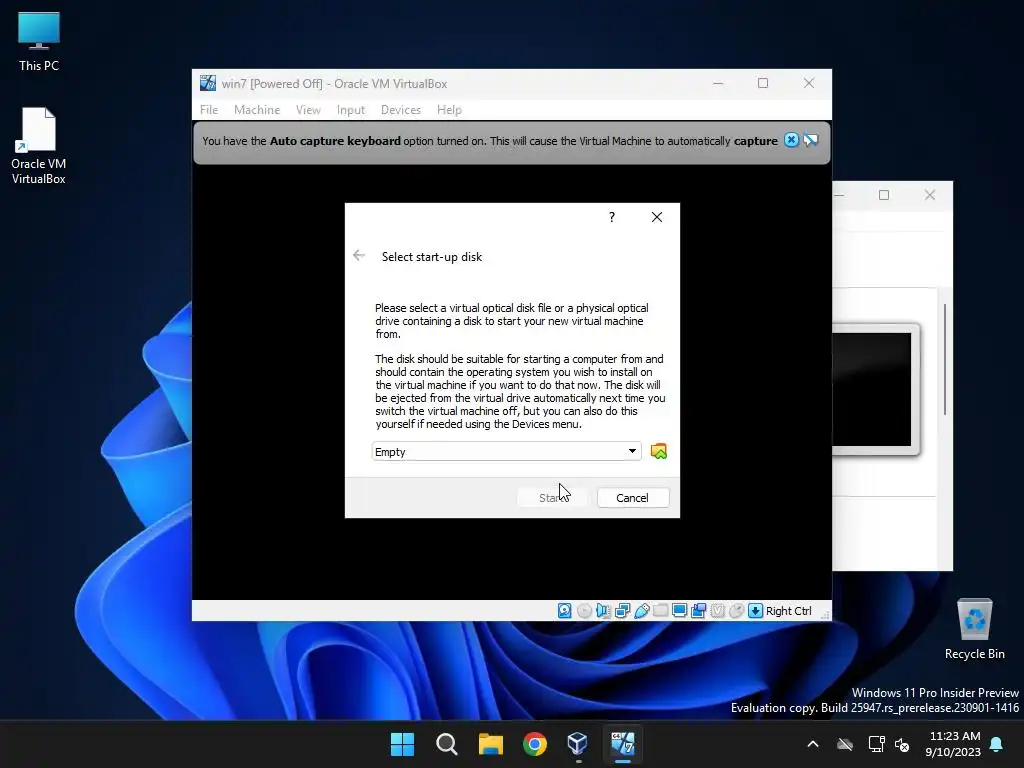The width and height of the screenshot is (1024, 768).
Task: Select Oracle VM VirtualBox desktop shortcut
Action: (x=39, y=146)
